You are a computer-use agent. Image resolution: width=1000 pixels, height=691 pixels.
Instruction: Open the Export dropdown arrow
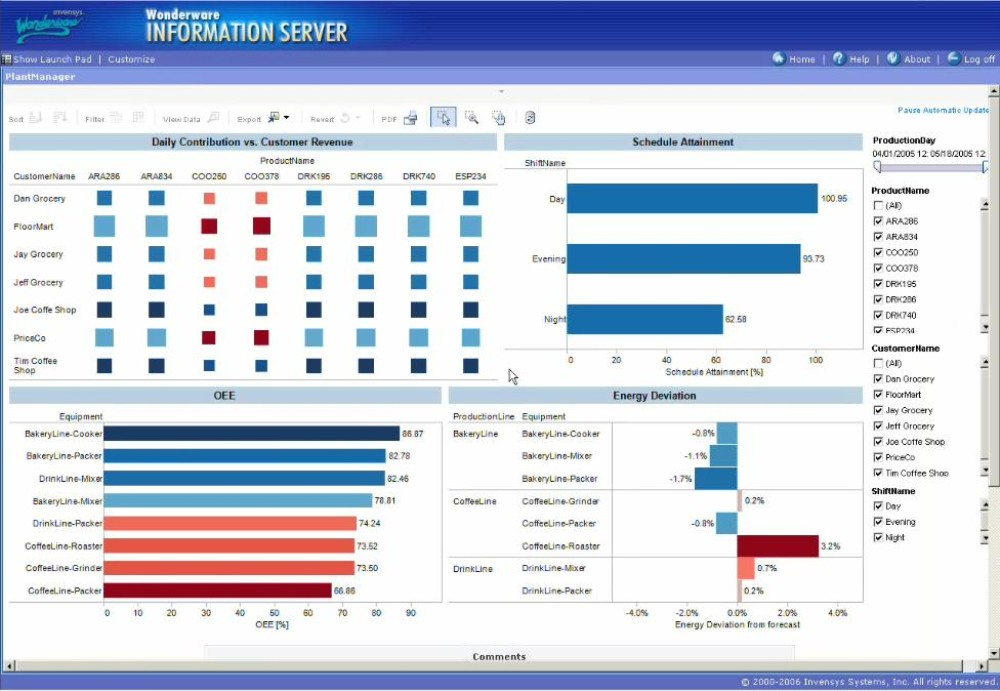tap(286, 117)
